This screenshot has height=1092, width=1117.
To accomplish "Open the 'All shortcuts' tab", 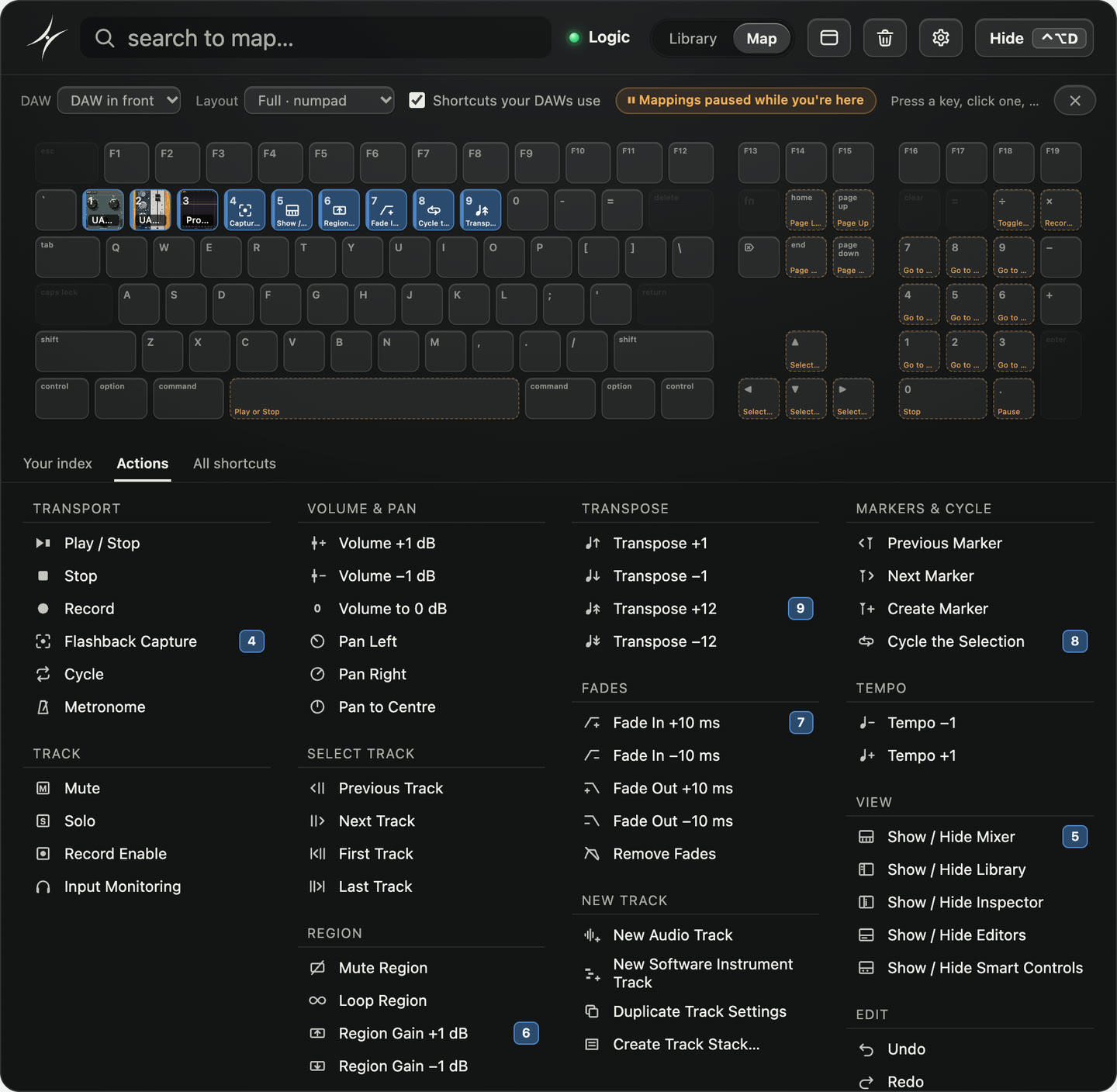I will point(234,463).
